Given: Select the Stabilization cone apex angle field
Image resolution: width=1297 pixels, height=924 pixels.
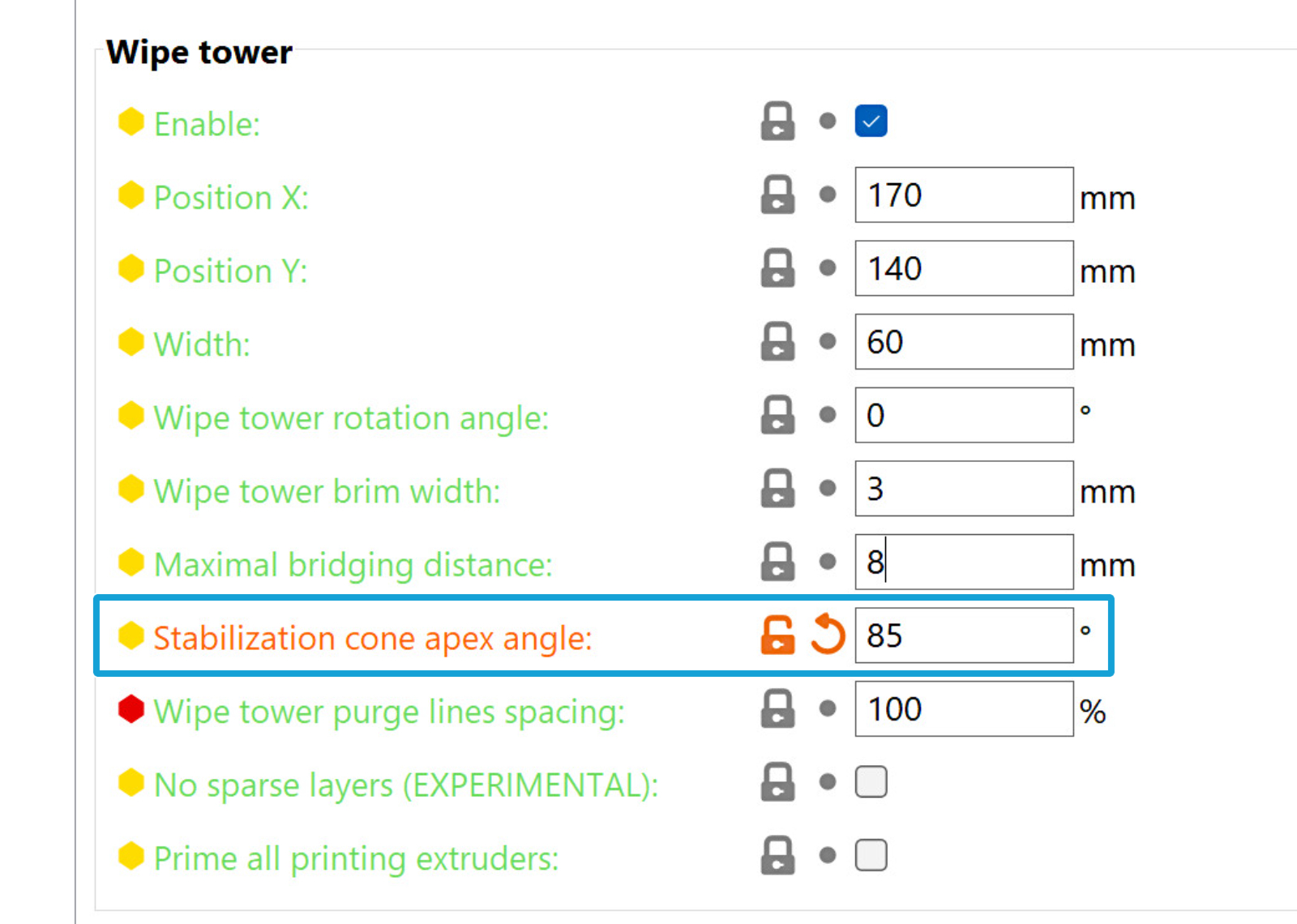Looking at the screenshot, I should [x=963, y=635].
